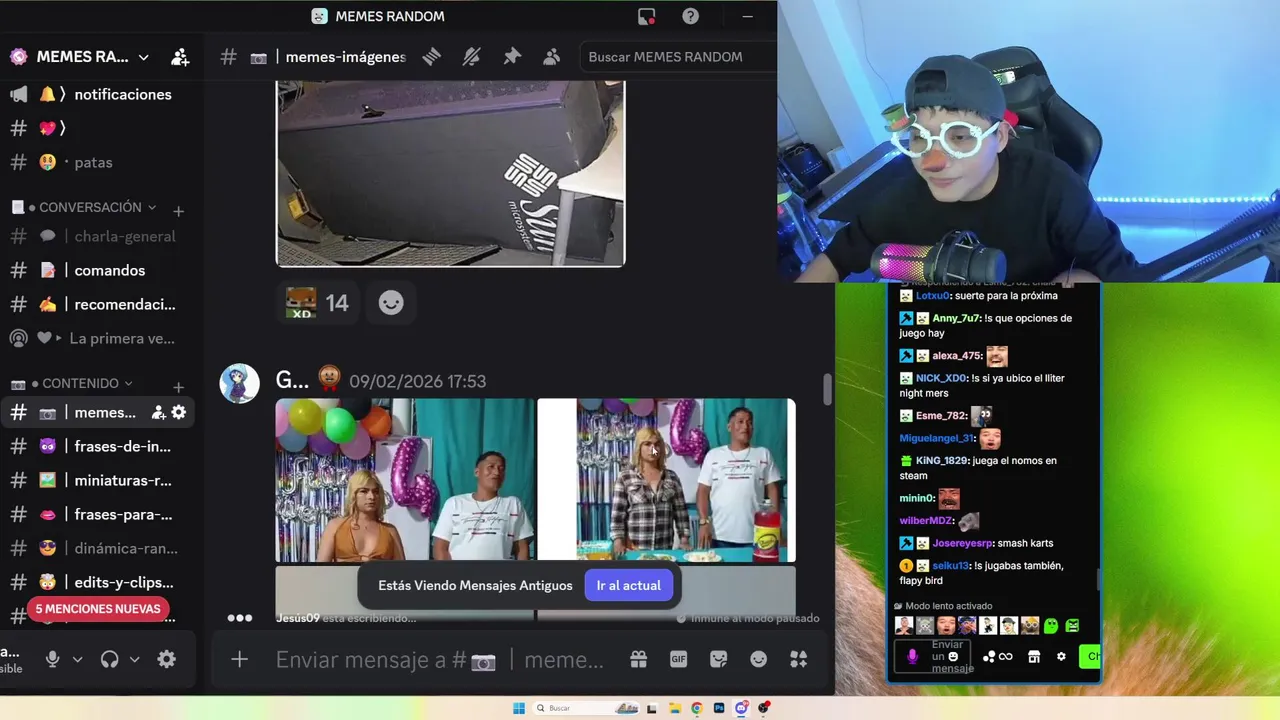Screen dimensions: 1280x720
Task: Open right birthday party image with plaid shirt
Action: [667, 480]
